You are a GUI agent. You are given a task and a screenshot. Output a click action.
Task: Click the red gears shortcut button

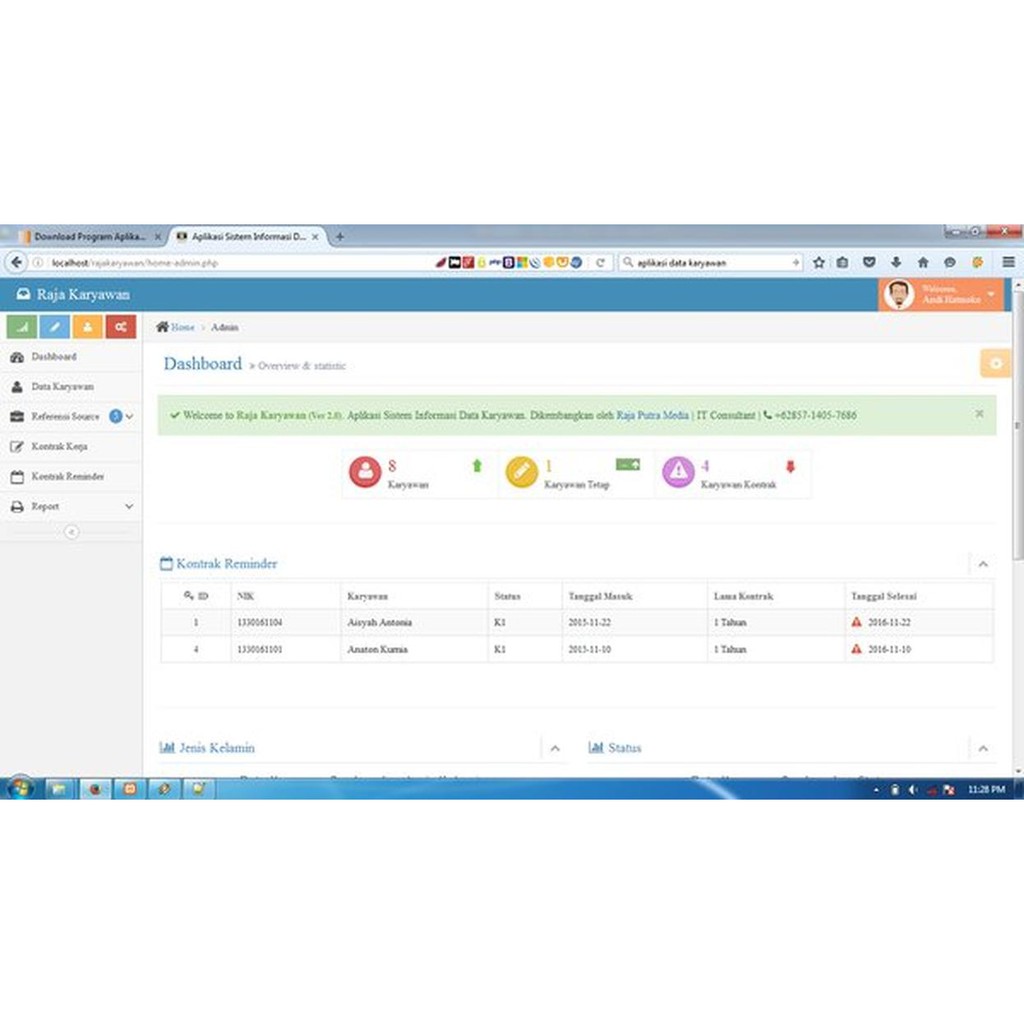[120, 327]
